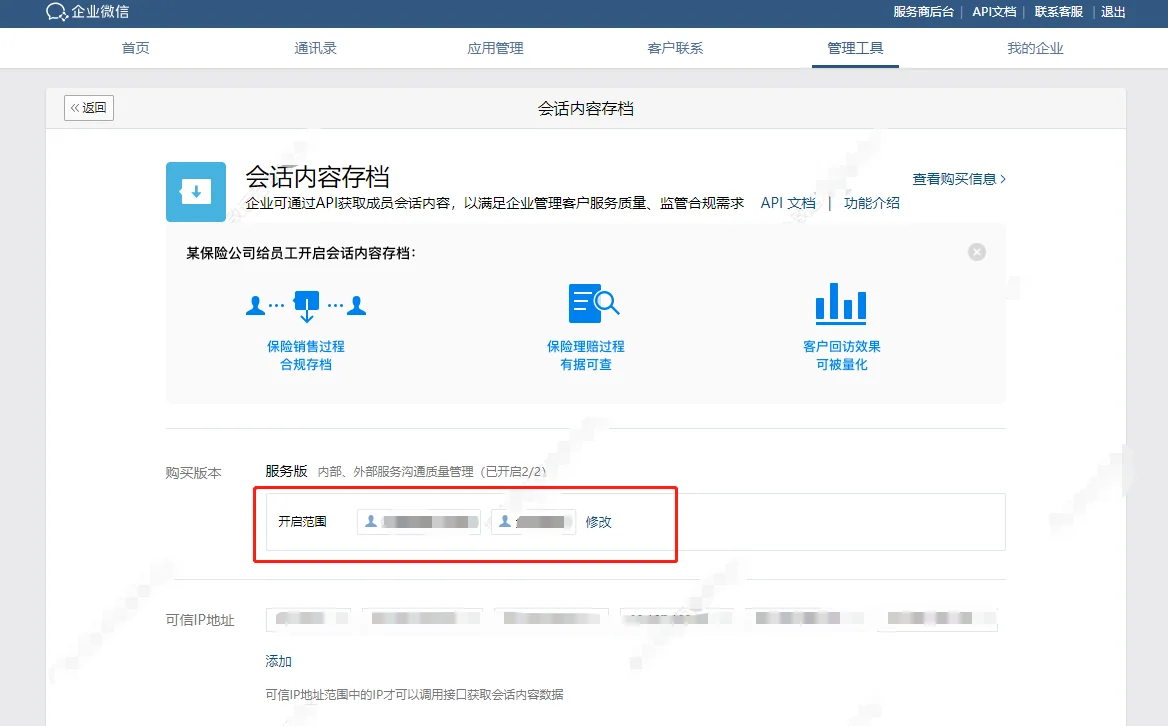Open 我的企业 tab

1035,48
